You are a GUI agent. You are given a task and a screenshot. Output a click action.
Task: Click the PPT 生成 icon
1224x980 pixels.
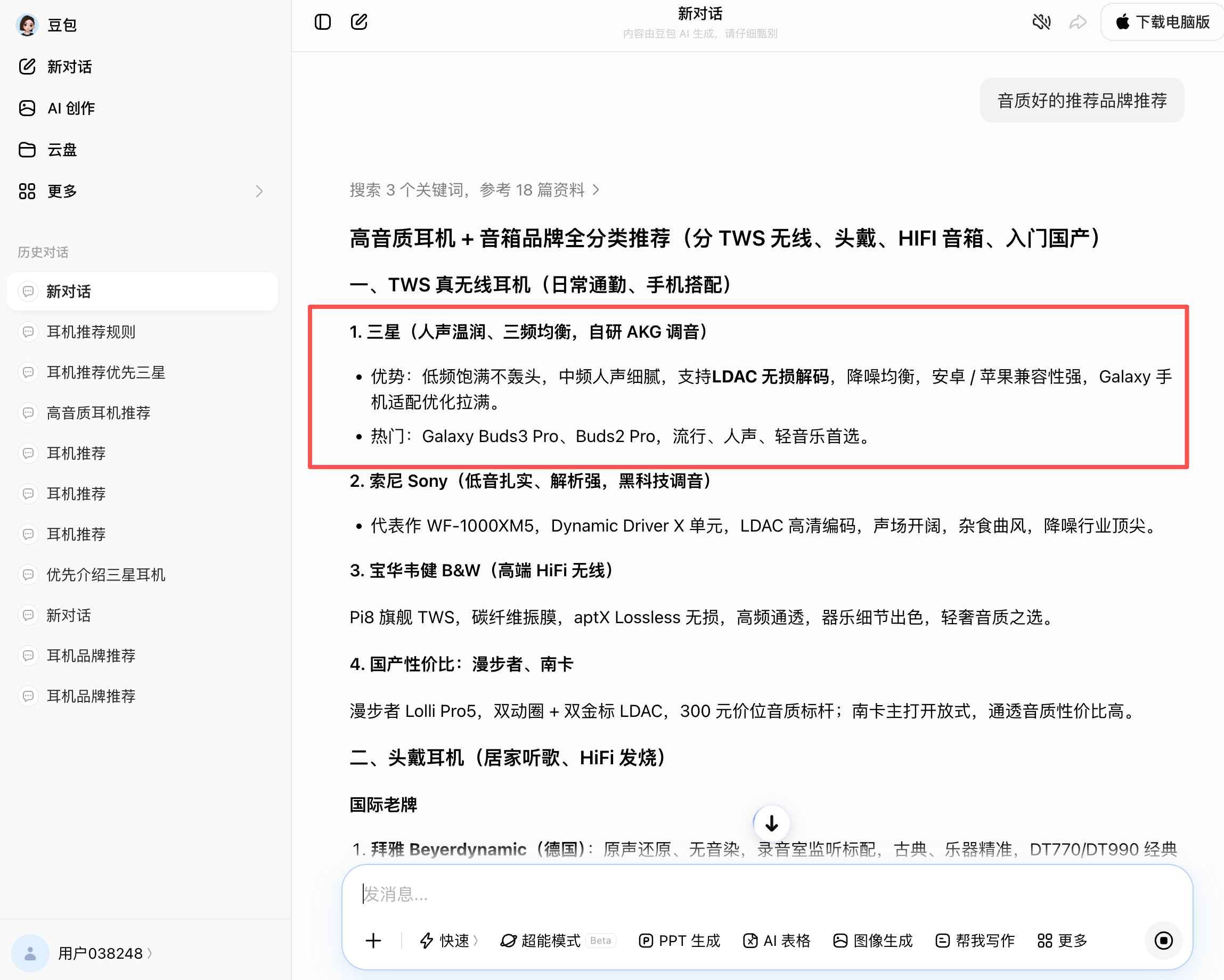pyautogui.click(x=646, y=941)
